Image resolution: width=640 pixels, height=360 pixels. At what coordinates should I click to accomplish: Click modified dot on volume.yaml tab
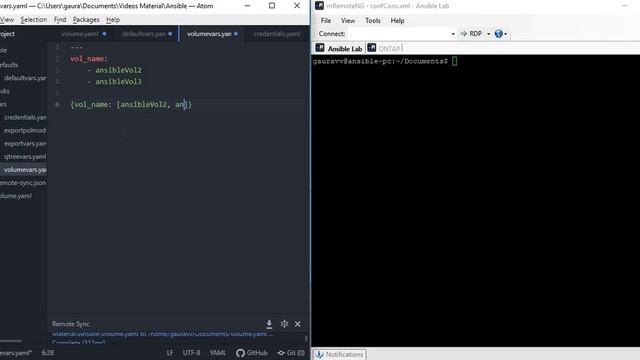click(x=104, y=34)
